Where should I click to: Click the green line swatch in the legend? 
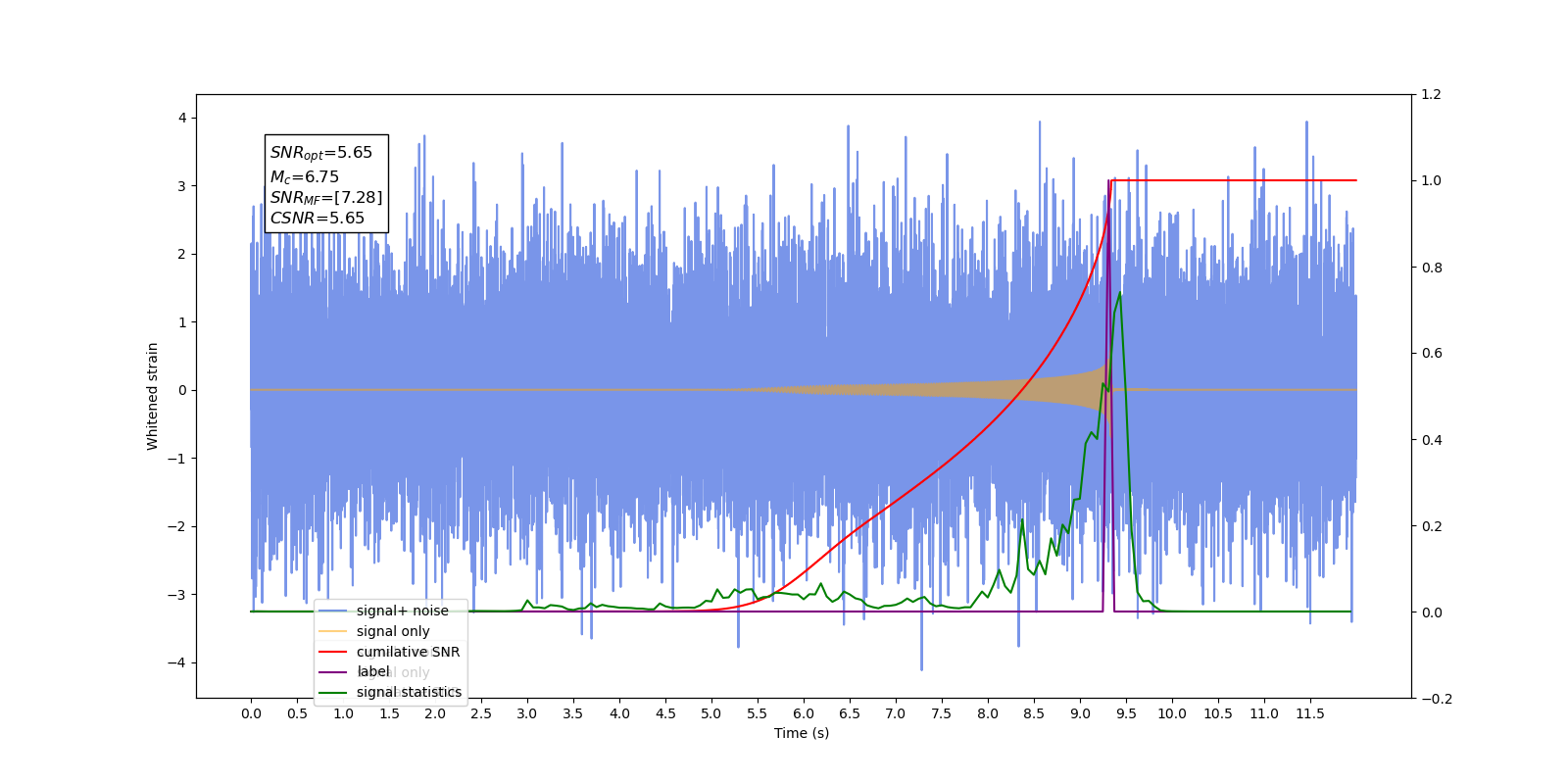[x=333, y=693]
